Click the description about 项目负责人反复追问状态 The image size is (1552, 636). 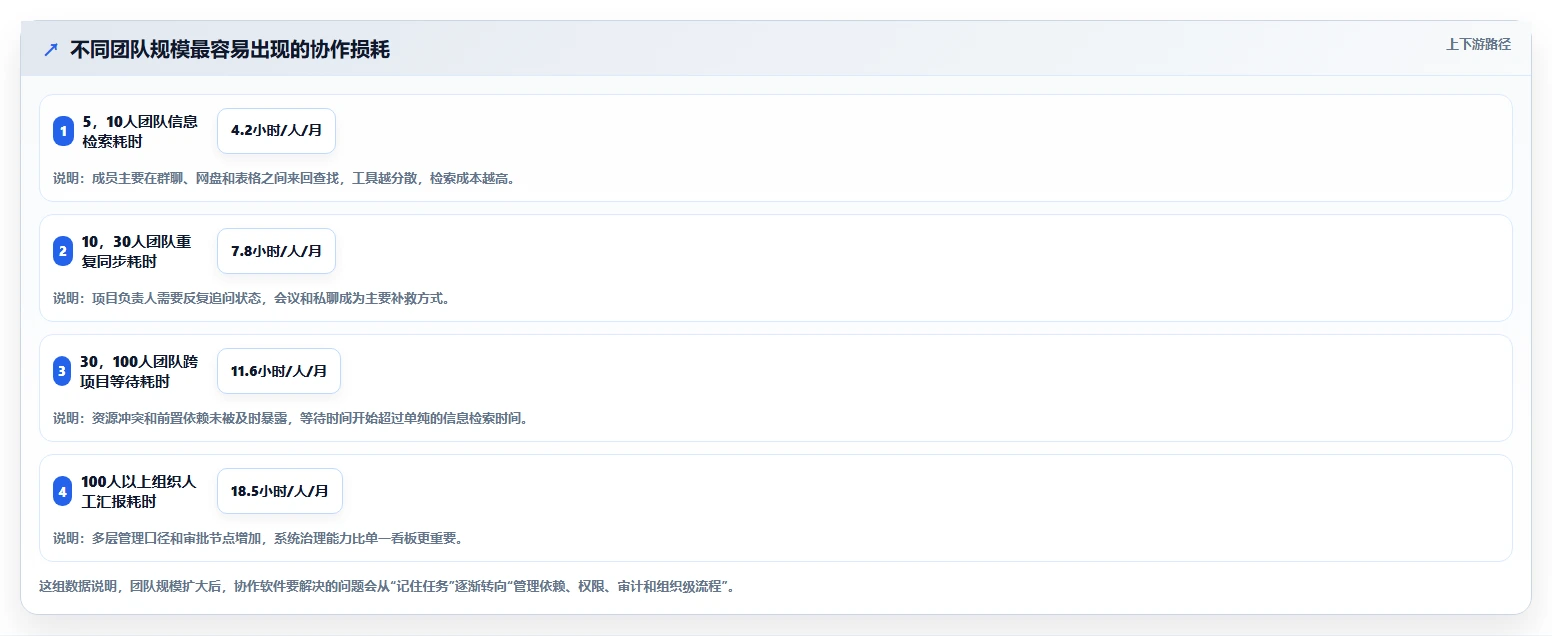251,298
